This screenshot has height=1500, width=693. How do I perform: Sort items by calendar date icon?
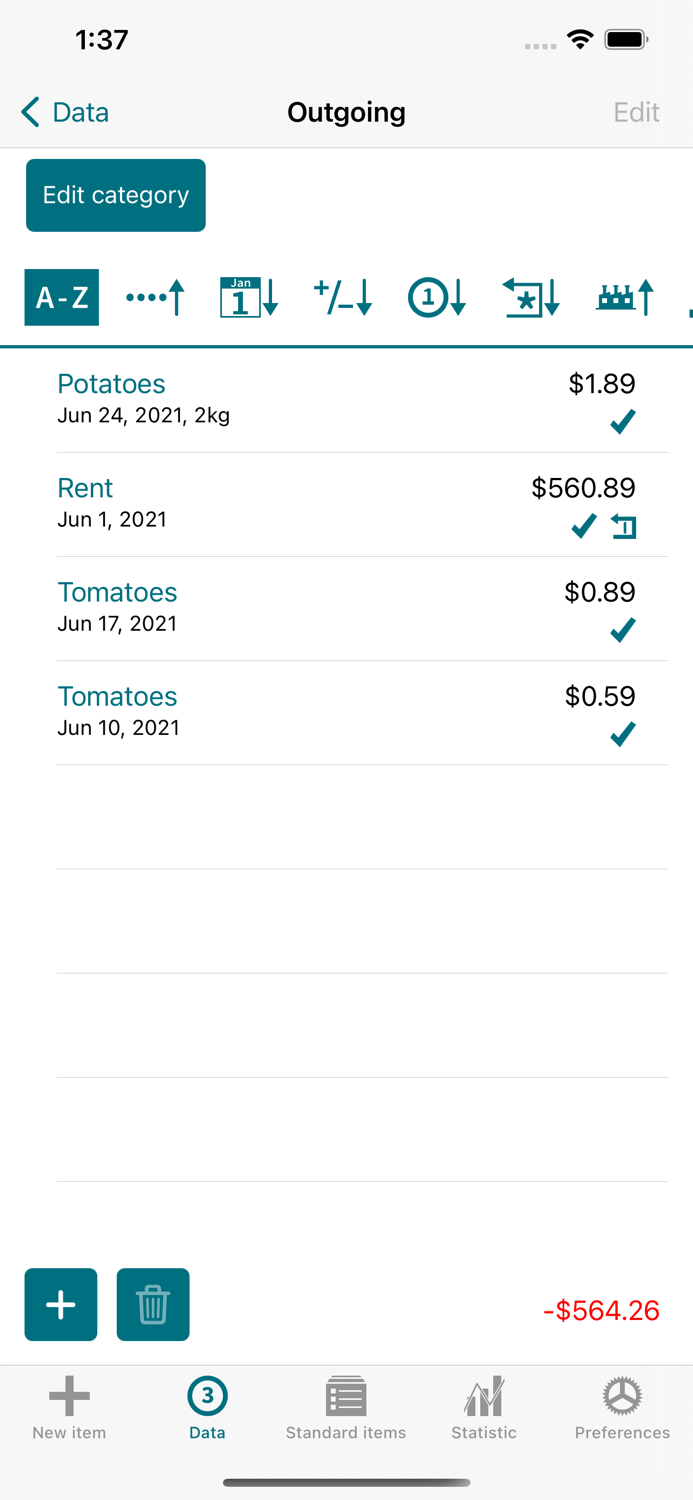(x=249, y=297)
